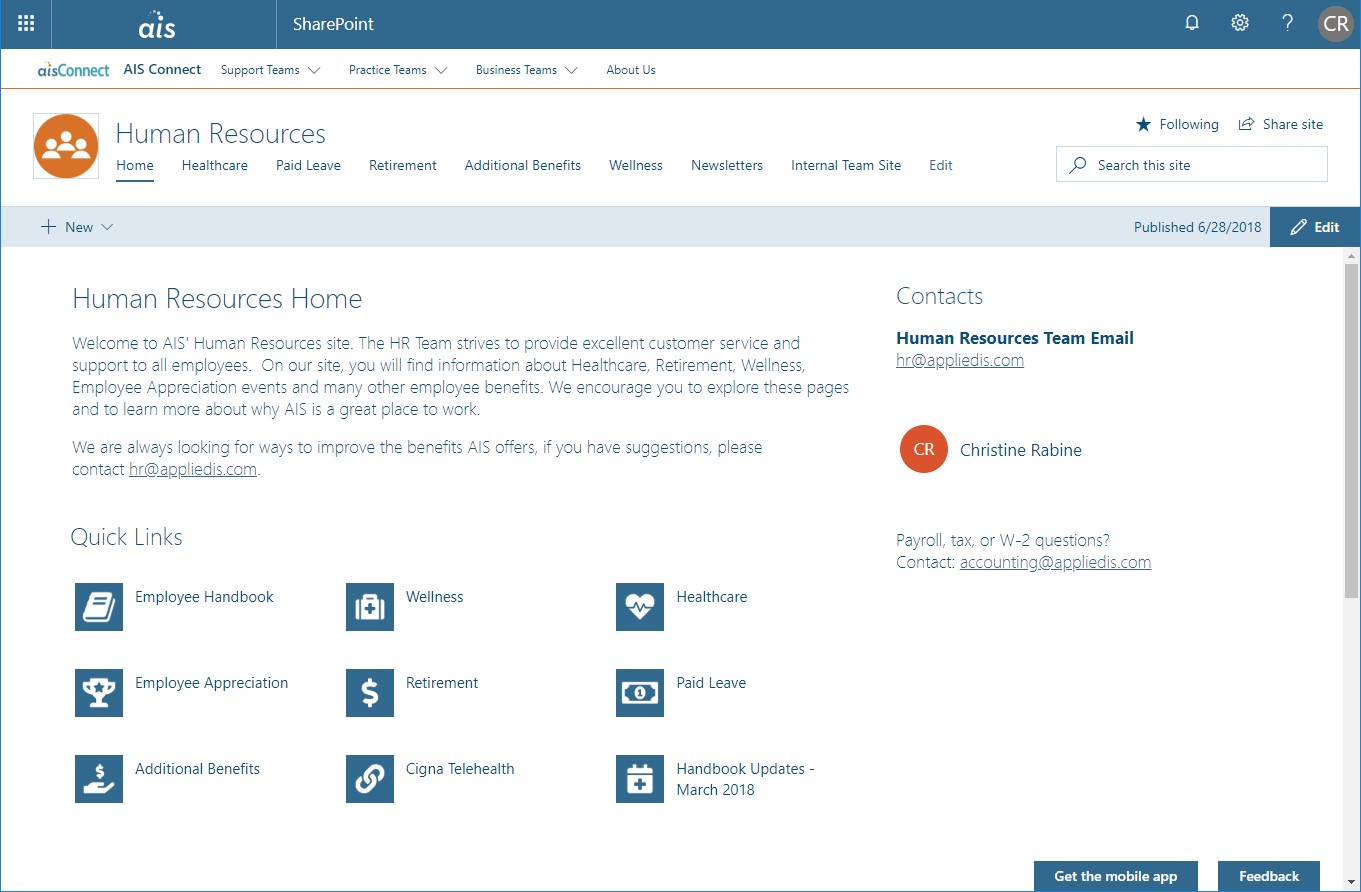
Task: Click the Wellness medical kit icon
Action: pyautogui.click(x=369, y=607)
